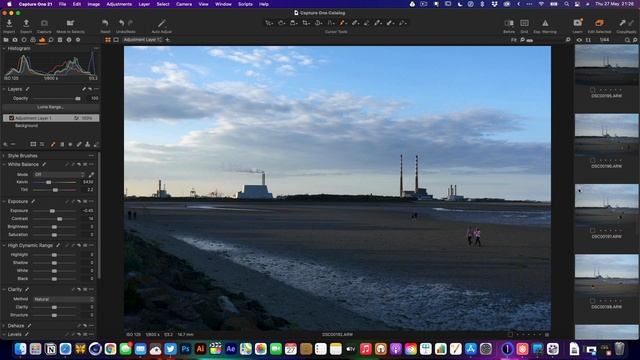Click the Luma Range button
This screenshot has width=640, height=360.
click(x=51, y=107)
